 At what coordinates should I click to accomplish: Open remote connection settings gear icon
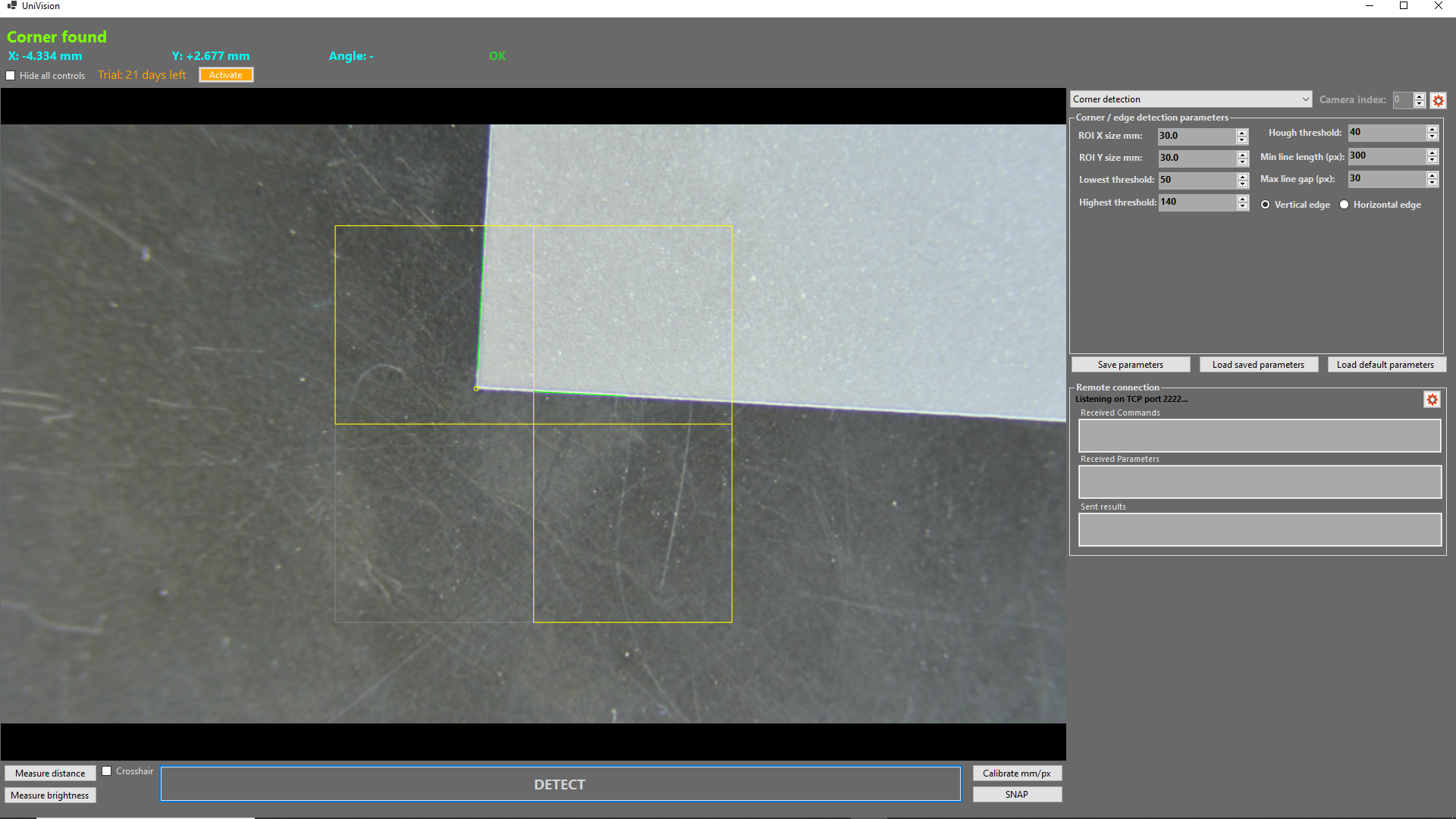(1432, 400)
